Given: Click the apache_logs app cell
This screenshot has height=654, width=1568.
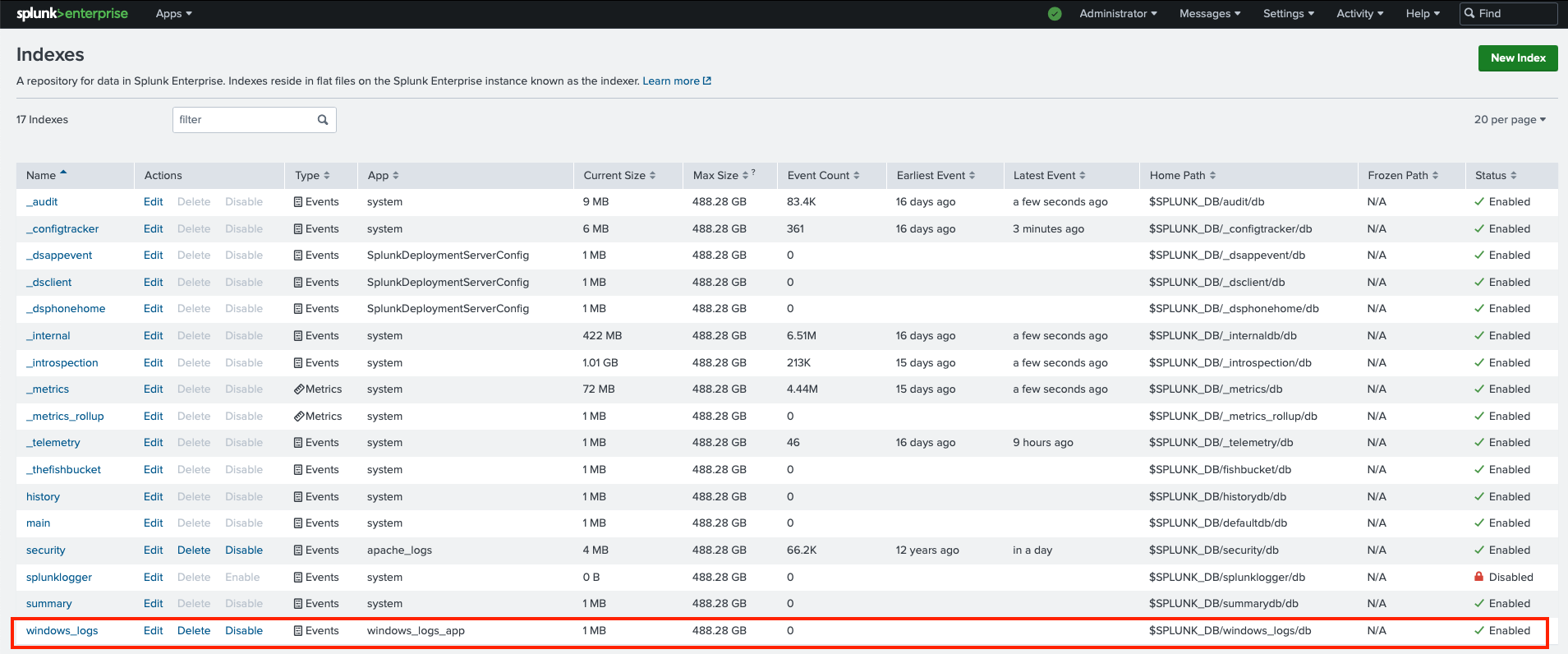Looking at the screenshot, I should [x=399, y=550].
